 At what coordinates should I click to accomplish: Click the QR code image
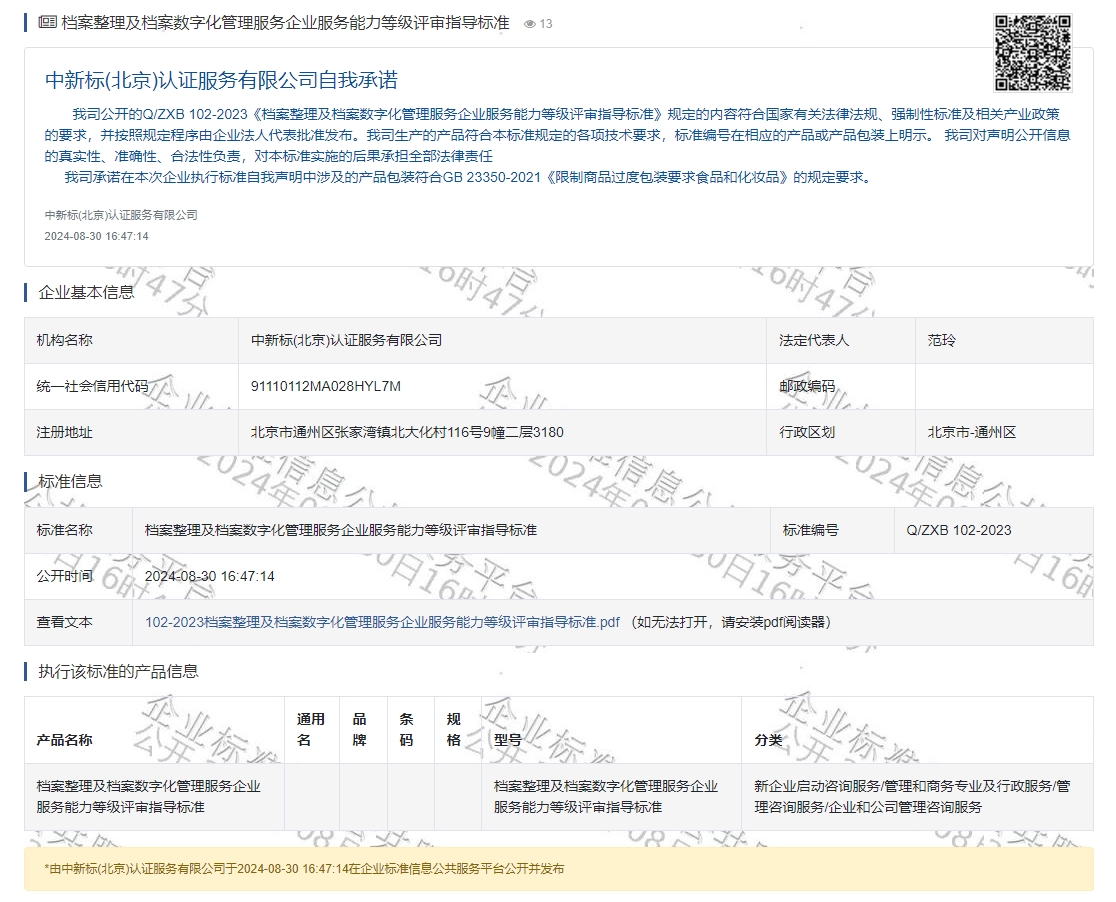click(1033, 53)
